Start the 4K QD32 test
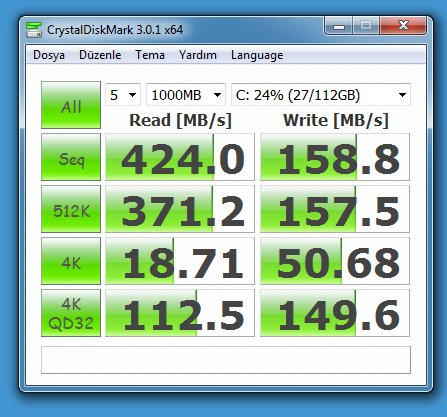Screen dimensions: 447x417 (x=71, y=313)
